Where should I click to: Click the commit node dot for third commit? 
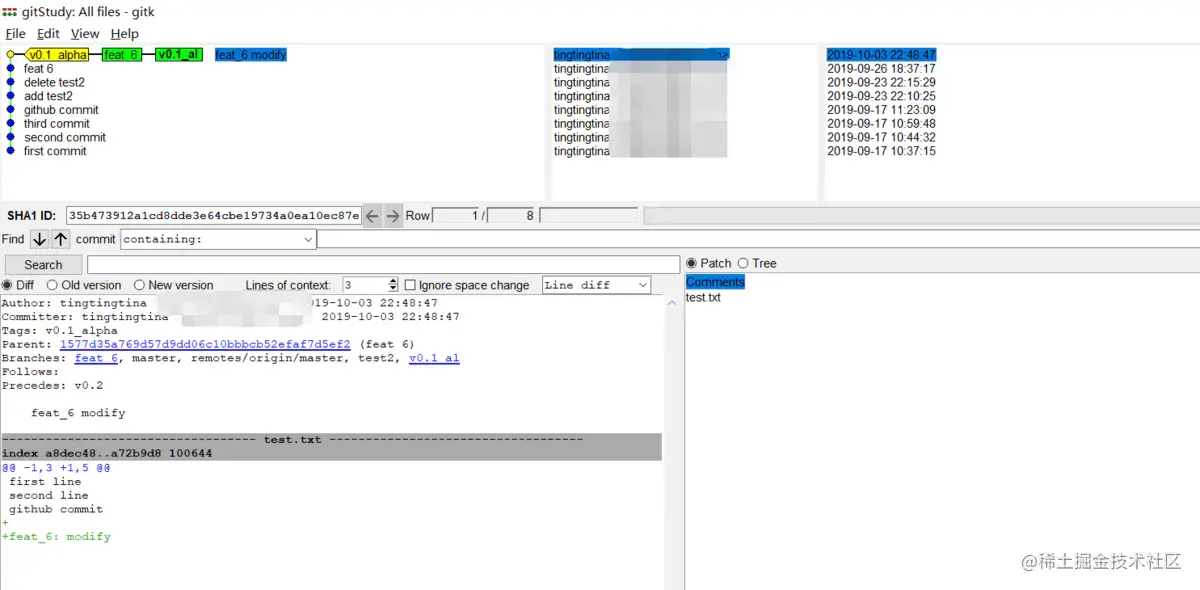11,124
